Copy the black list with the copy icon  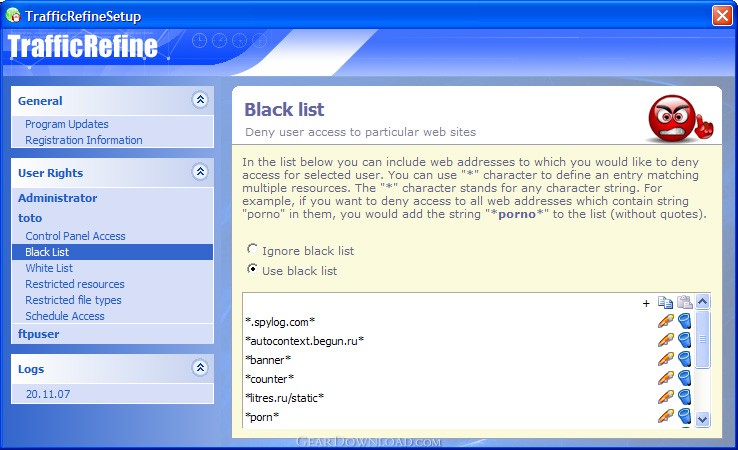665,302
